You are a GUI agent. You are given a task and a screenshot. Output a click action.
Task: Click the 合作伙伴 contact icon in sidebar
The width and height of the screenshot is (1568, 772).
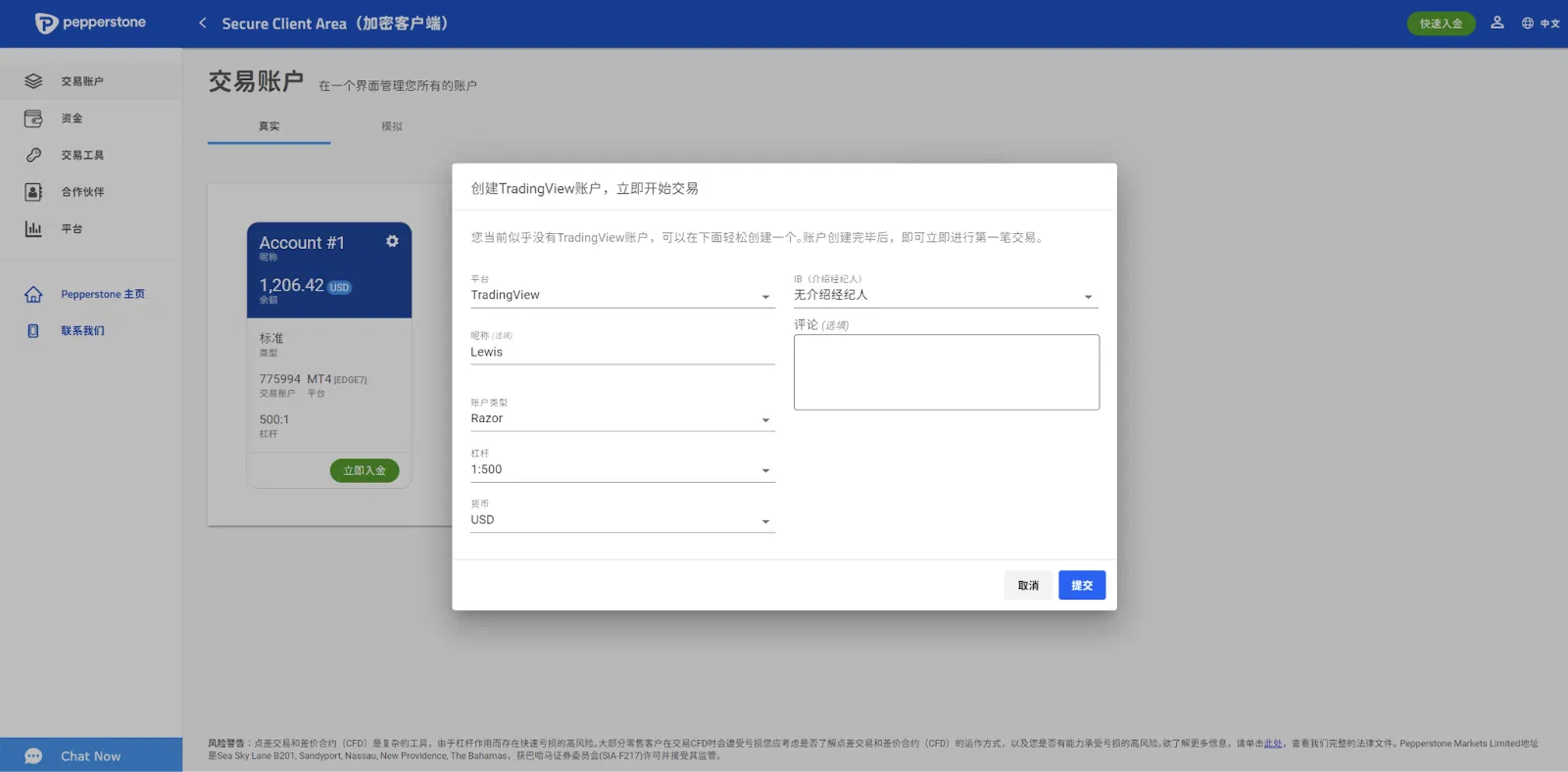pyautogui.click(x=33, y=192)
